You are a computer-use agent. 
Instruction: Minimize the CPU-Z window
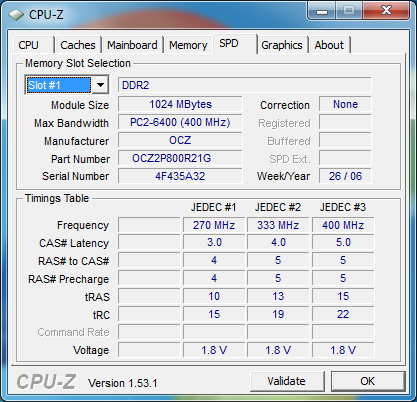pyautogui.click(x=322, y=11)
